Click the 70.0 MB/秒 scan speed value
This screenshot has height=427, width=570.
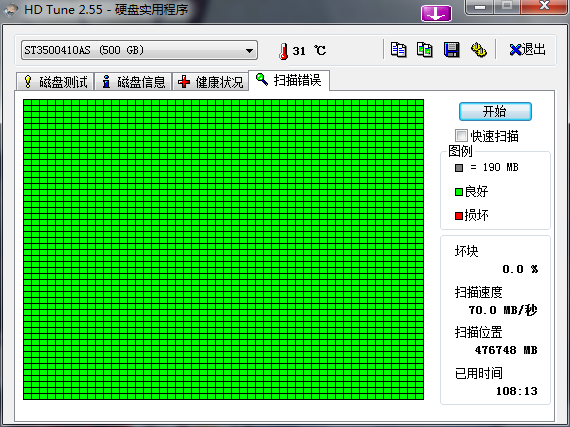click(x=503, y=310)
